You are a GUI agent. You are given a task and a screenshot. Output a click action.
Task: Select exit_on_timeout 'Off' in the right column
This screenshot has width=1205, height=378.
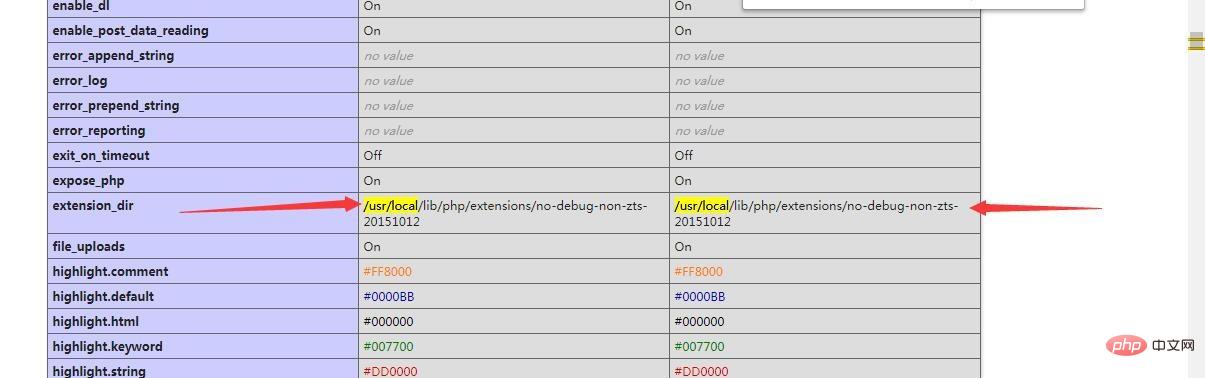coord(684,156)
